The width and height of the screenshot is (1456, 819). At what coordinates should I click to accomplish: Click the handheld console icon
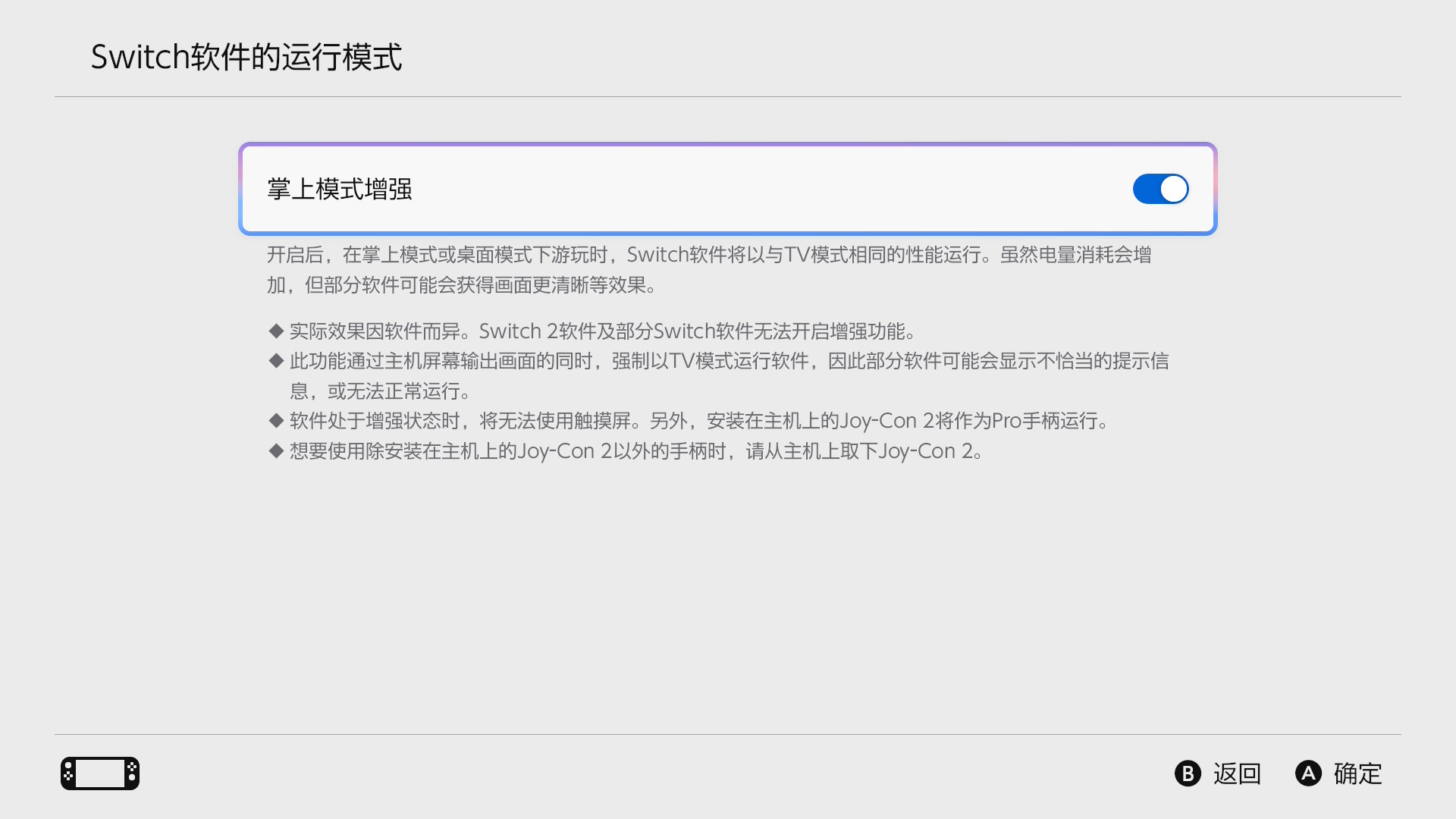click(x=99, y=773)
